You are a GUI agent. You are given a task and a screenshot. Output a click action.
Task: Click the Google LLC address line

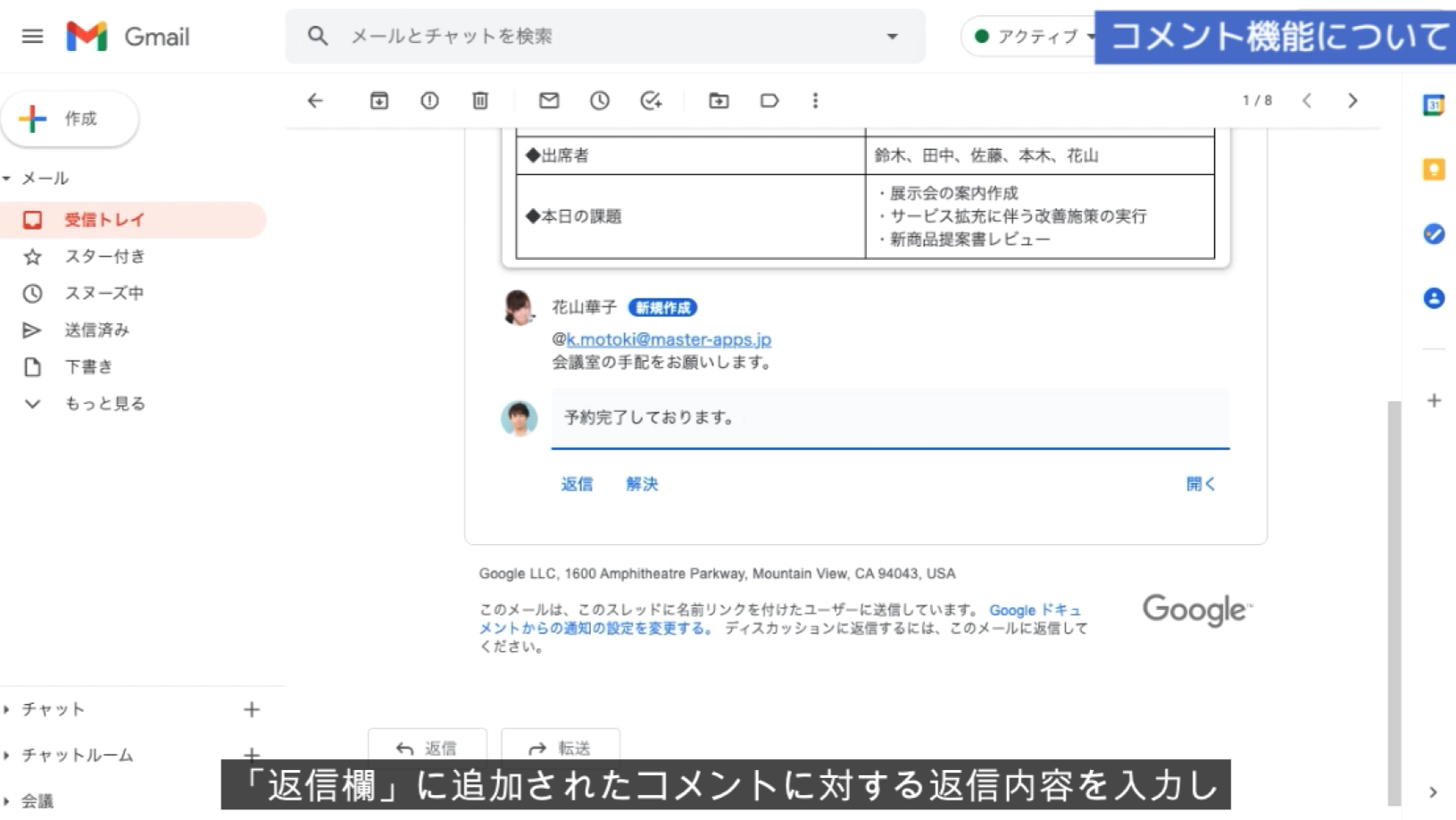coord(717,573)
